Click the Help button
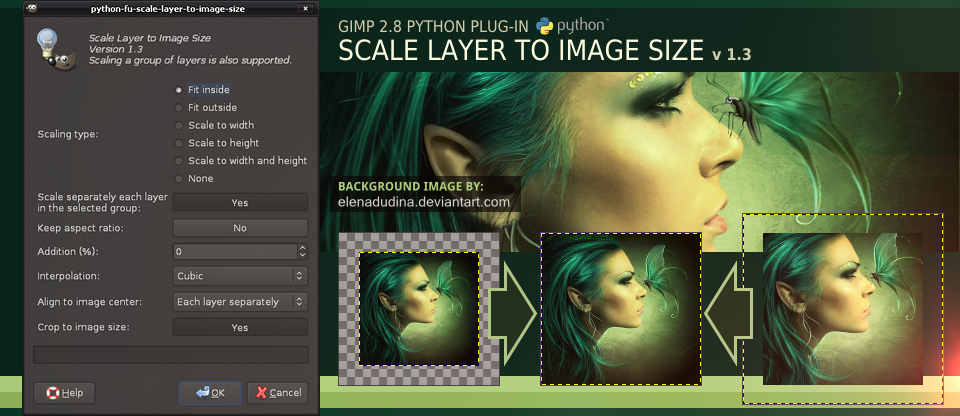960x416 pixels. [64, 393]
